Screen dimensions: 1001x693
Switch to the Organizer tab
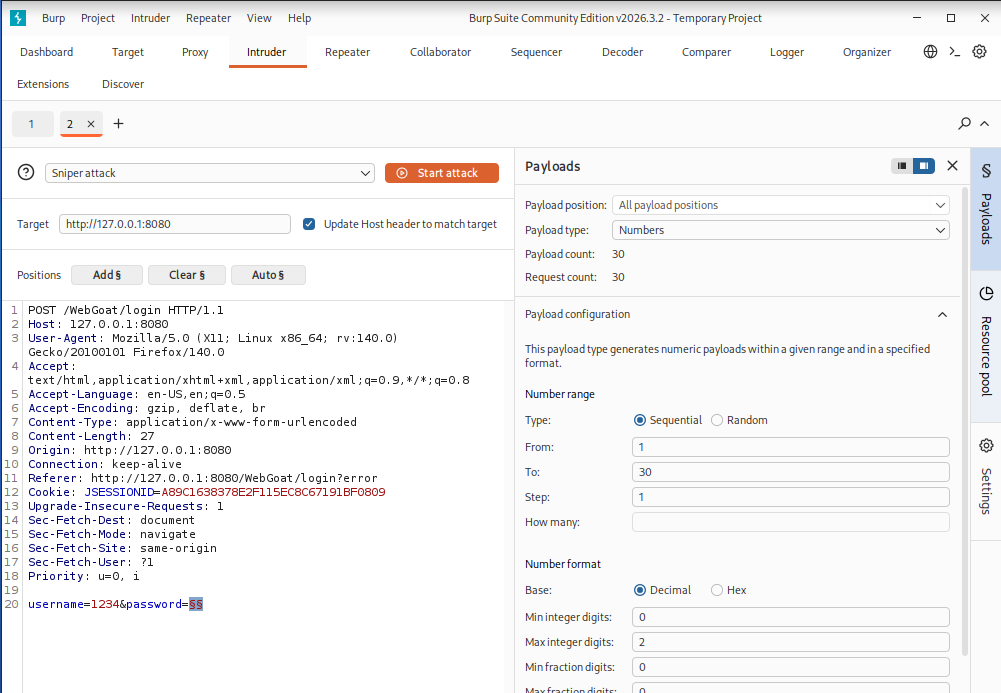(x=866, y=52)
